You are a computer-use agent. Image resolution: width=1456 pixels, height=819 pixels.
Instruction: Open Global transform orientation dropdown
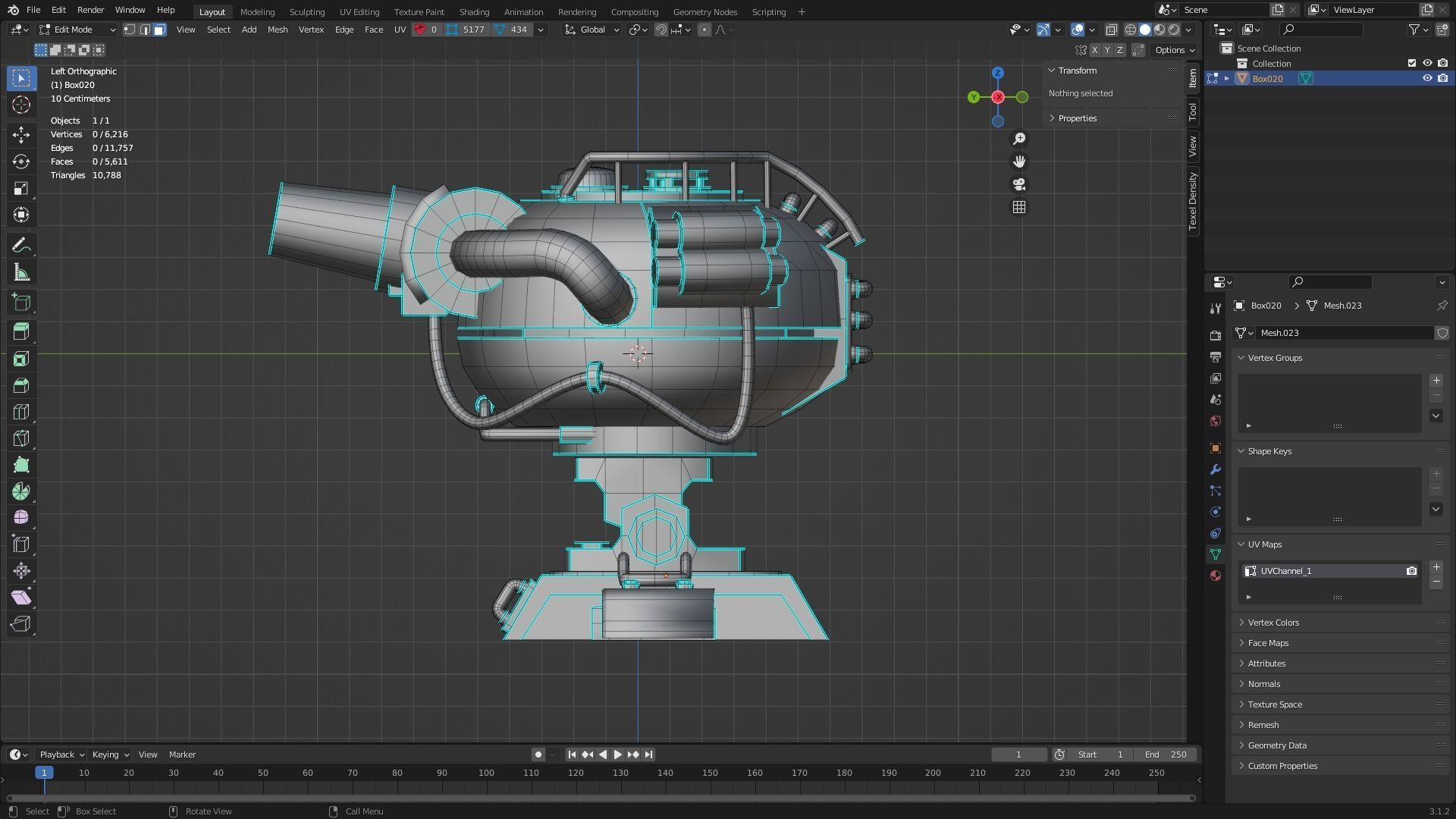click(592, 30)
